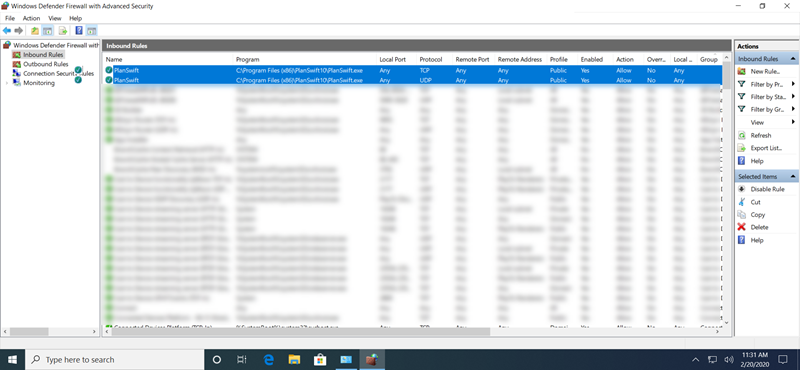Click Disable Rule in Selected Items

(x=767, y=189)
